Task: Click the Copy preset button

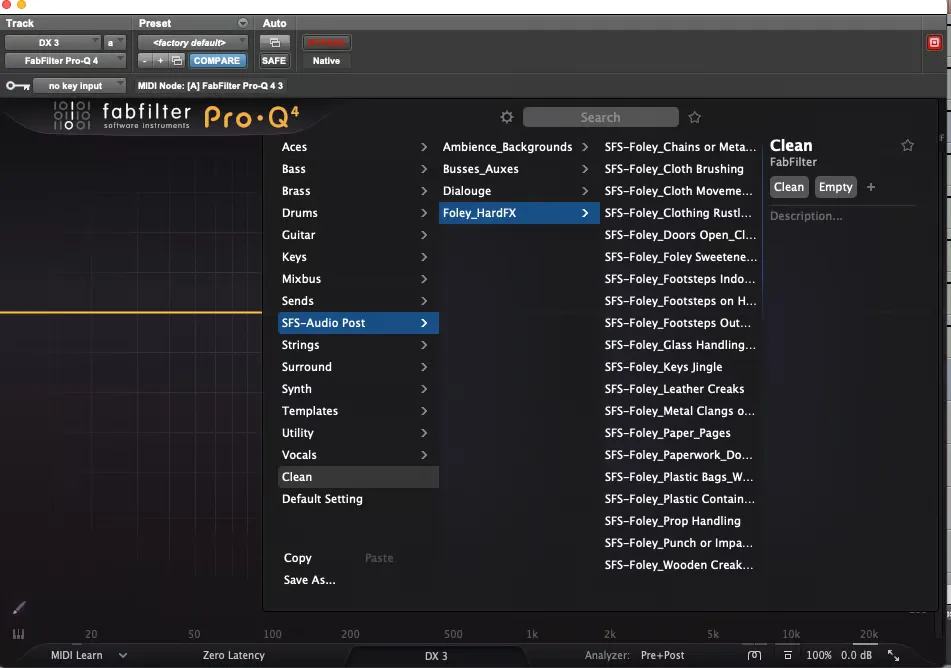Action: point(297,558)
